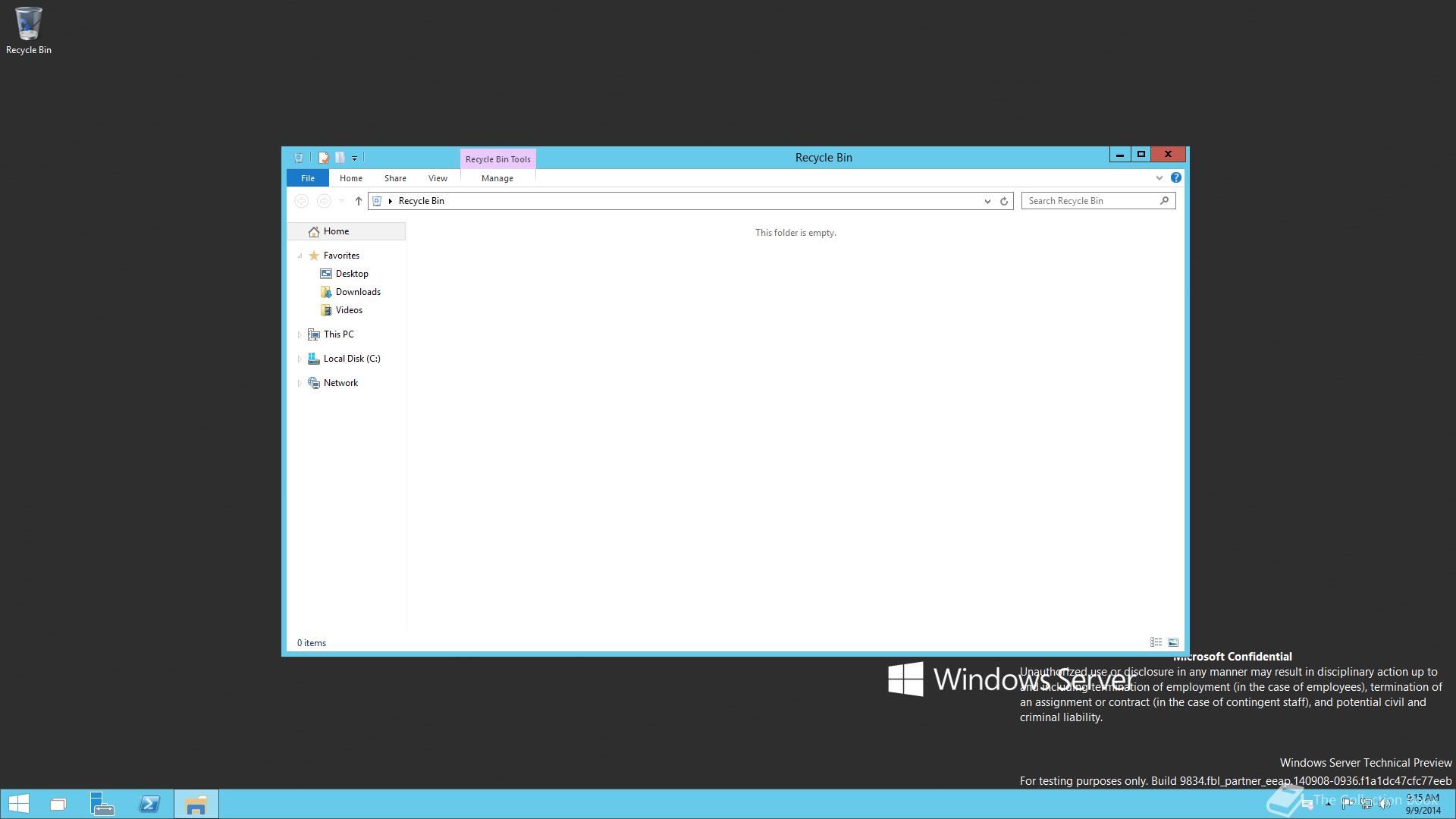Expand the Local Disk (C:) tree node
The width and height of the screenshot is (1456, 819).
(300, 359)
